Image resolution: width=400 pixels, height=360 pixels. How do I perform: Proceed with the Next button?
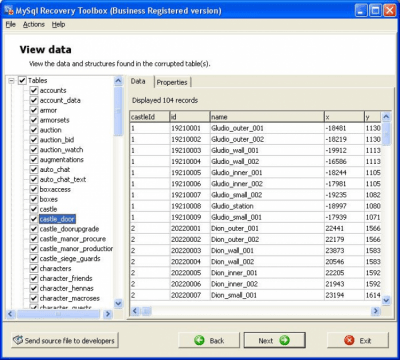tap(275, 340)
